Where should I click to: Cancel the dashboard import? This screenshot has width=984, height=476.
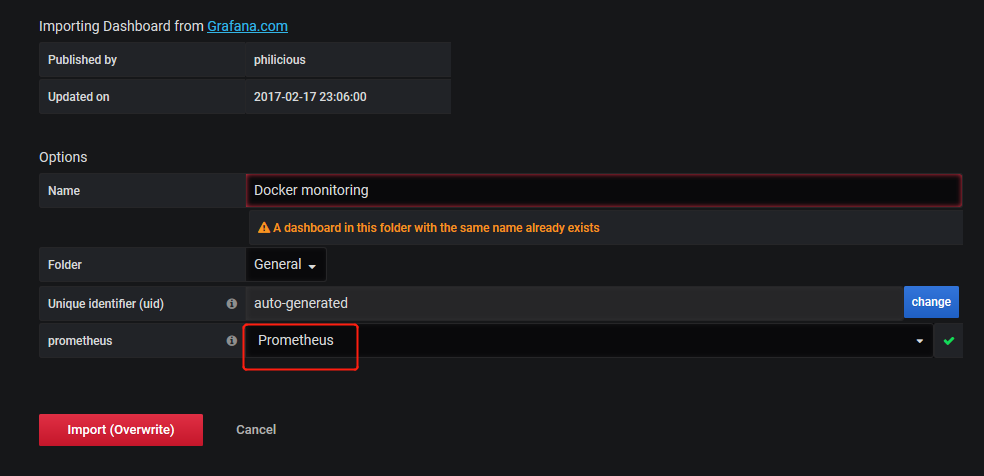[256, 430]
